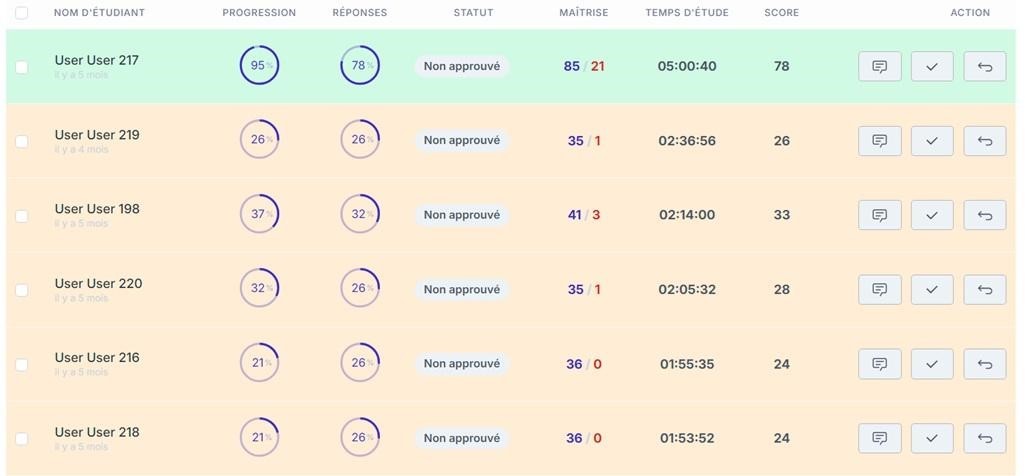Sort by Statut column header
This screenshot has height=476, width=1025.
pyautogui.click(x=473, y=12)
